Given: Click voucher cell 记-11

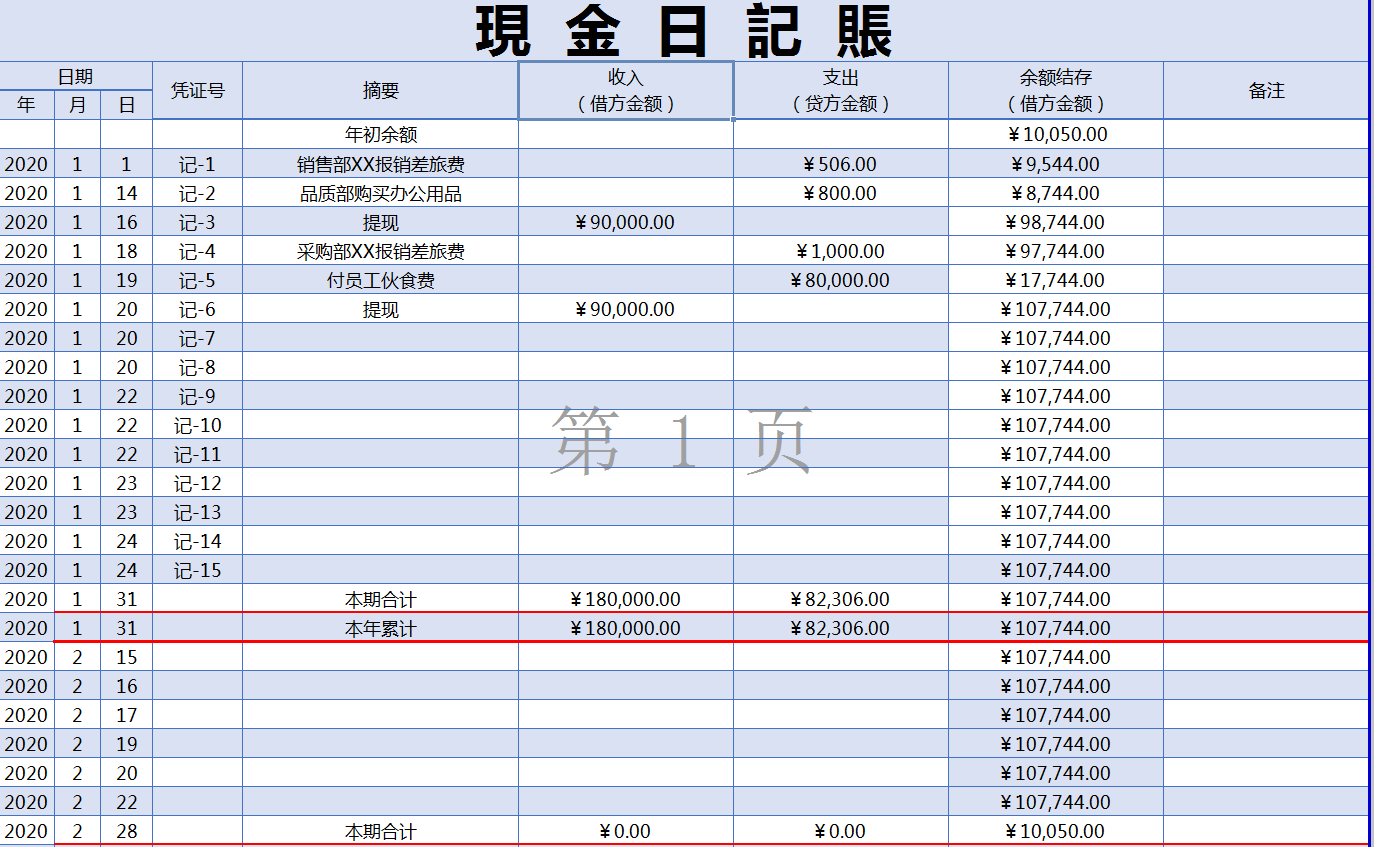Looking at the screenshot, I should coord(198,454).
